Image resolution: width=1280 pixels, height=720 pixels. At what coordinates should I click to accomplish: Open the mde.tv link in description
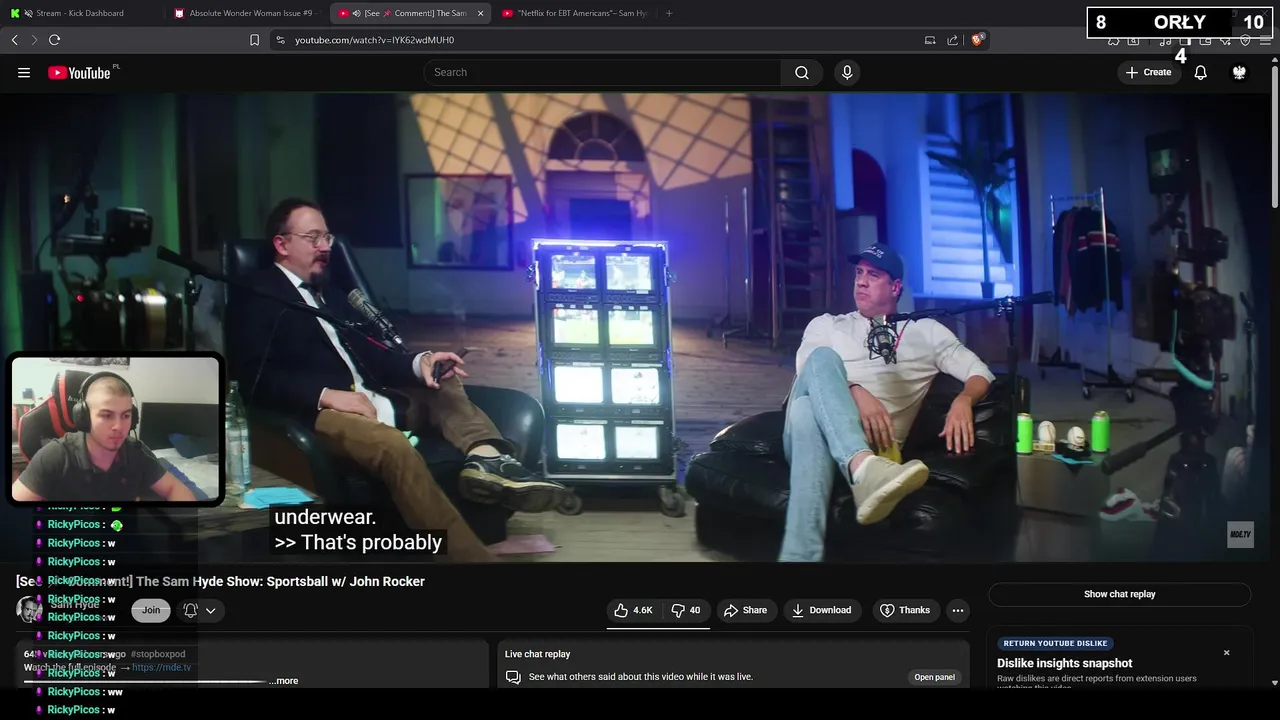161,667
